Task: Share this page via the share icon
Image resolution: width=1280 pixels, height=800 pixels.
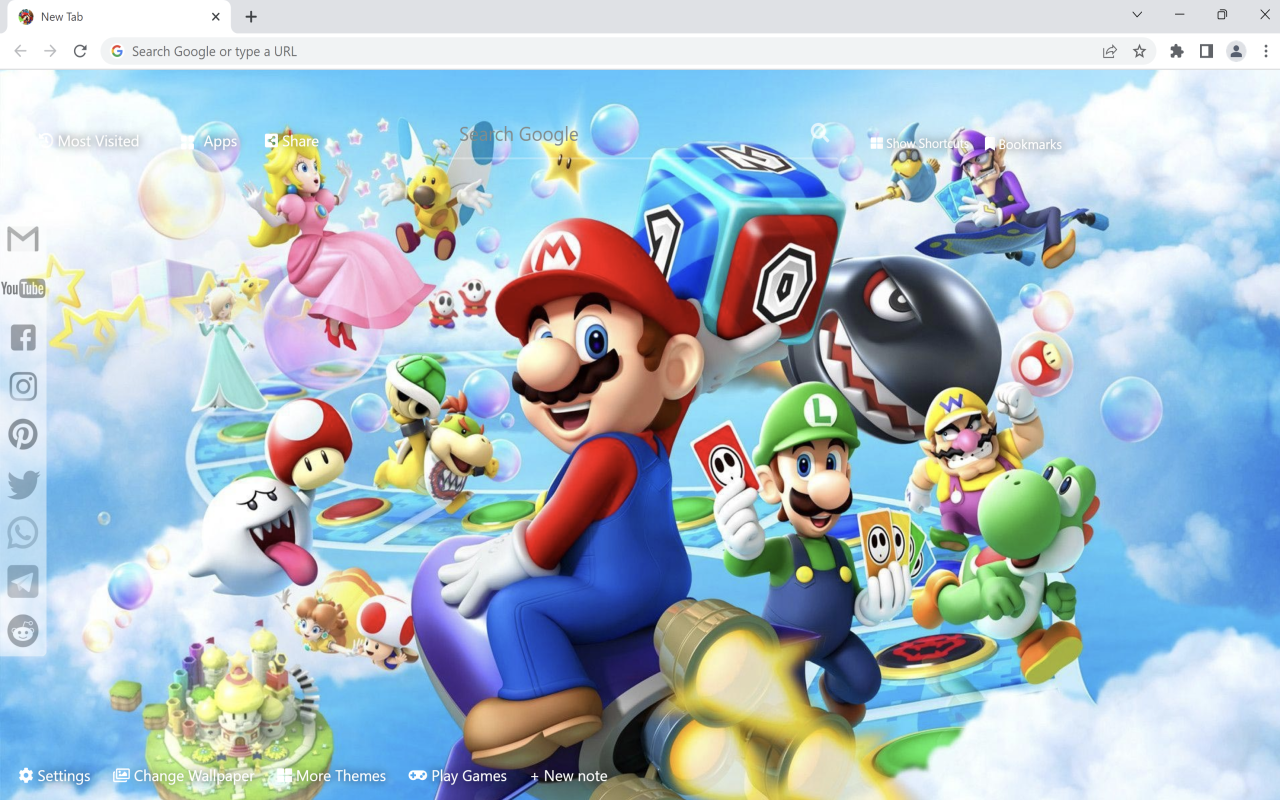Action: (x=1110, y=51)
